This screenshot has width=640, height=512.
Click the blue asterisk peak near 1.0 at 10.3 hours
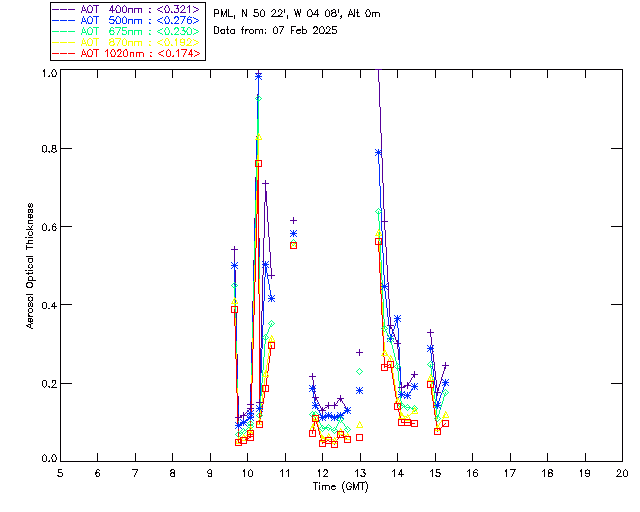click(258, 76)
